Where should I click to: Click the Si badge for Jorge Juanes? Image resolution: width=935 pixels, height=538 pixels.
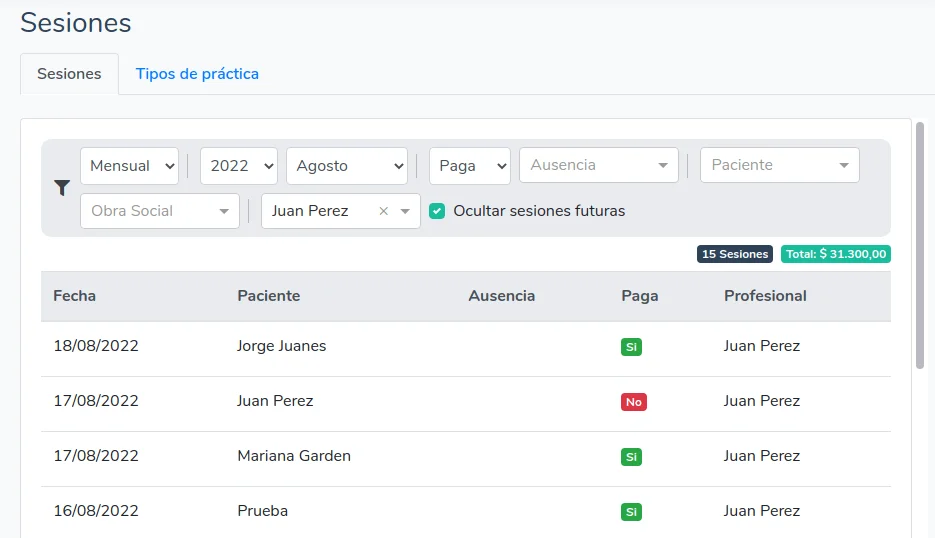pos(631,347)
